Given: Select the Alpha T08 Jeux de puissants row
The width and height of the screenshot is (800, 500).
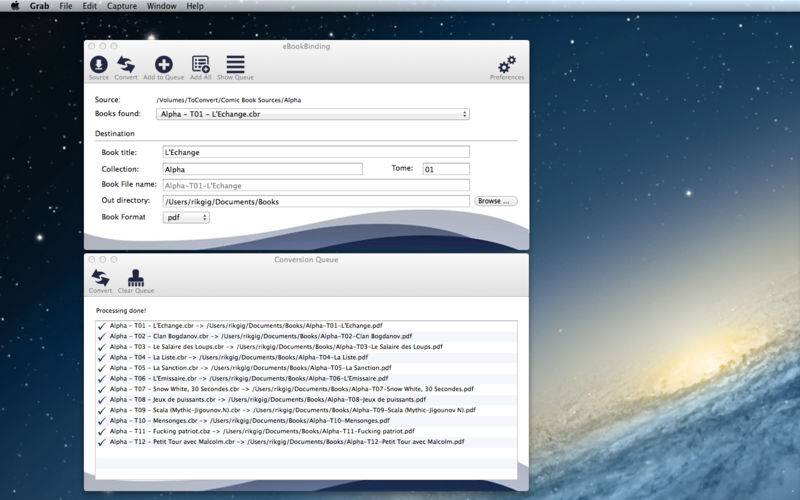Looking at the screenshot, I should click(306, 399).
